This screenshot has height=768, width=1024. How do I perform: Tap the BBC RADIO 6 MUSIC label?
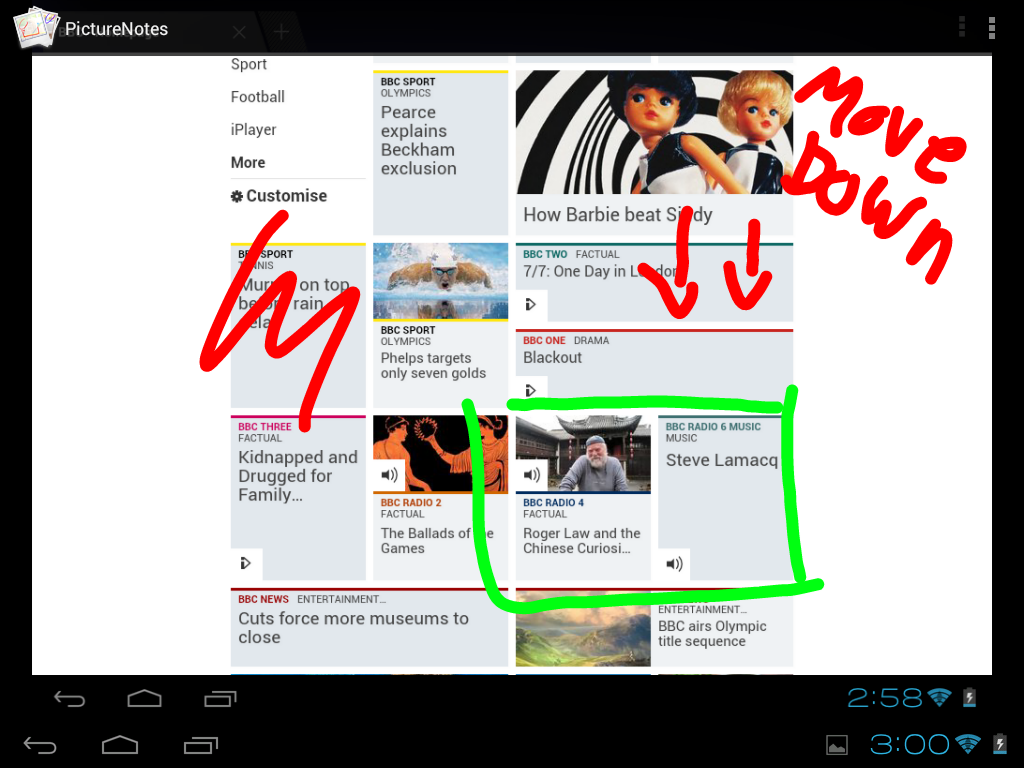713,426
